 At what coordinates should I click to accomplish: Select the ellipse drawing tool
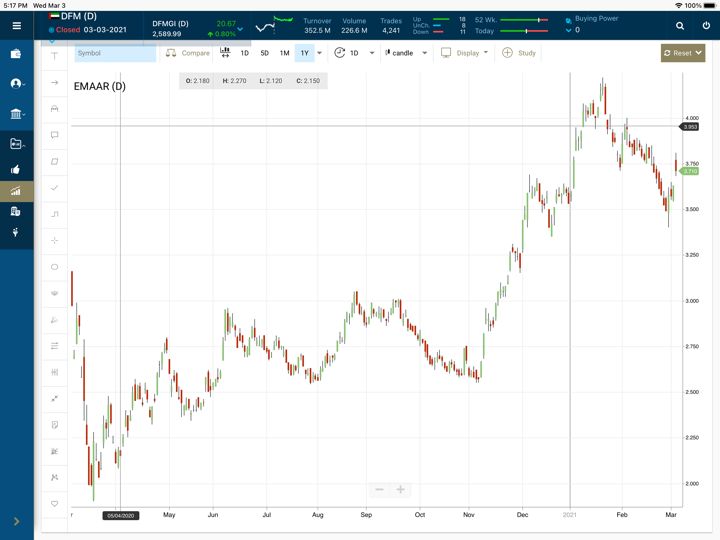(55, 267)
